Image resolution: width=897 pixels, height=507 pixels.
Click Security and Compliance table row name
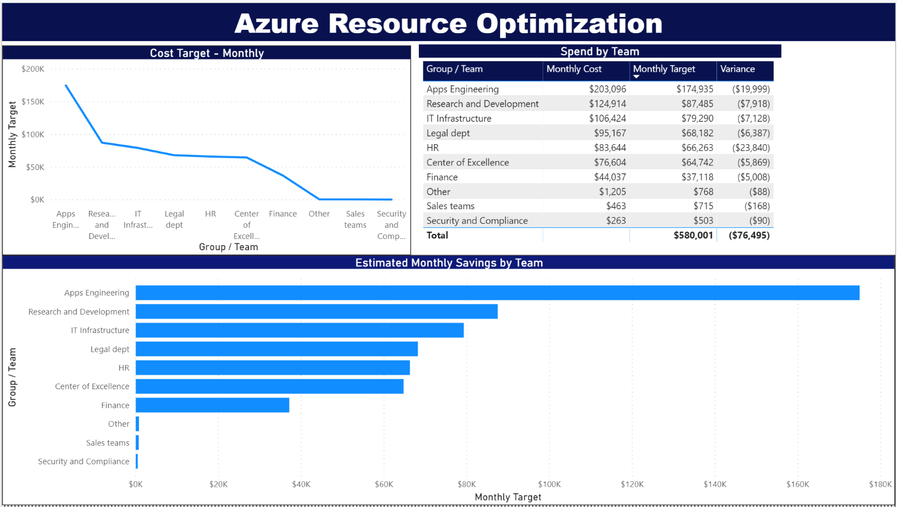pos(477,220)
